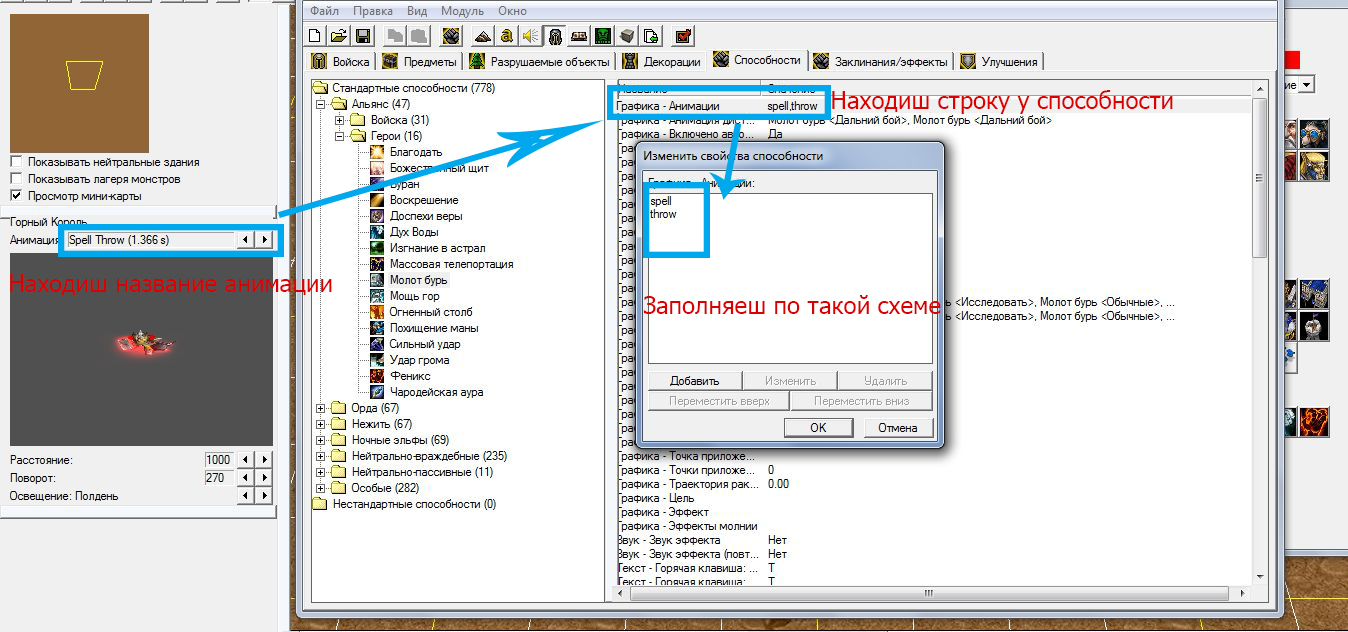Click next animation arrow beside Spell Throw
Image resolution: width=1348 pixels, height=632 pixels.
(264, 240)
